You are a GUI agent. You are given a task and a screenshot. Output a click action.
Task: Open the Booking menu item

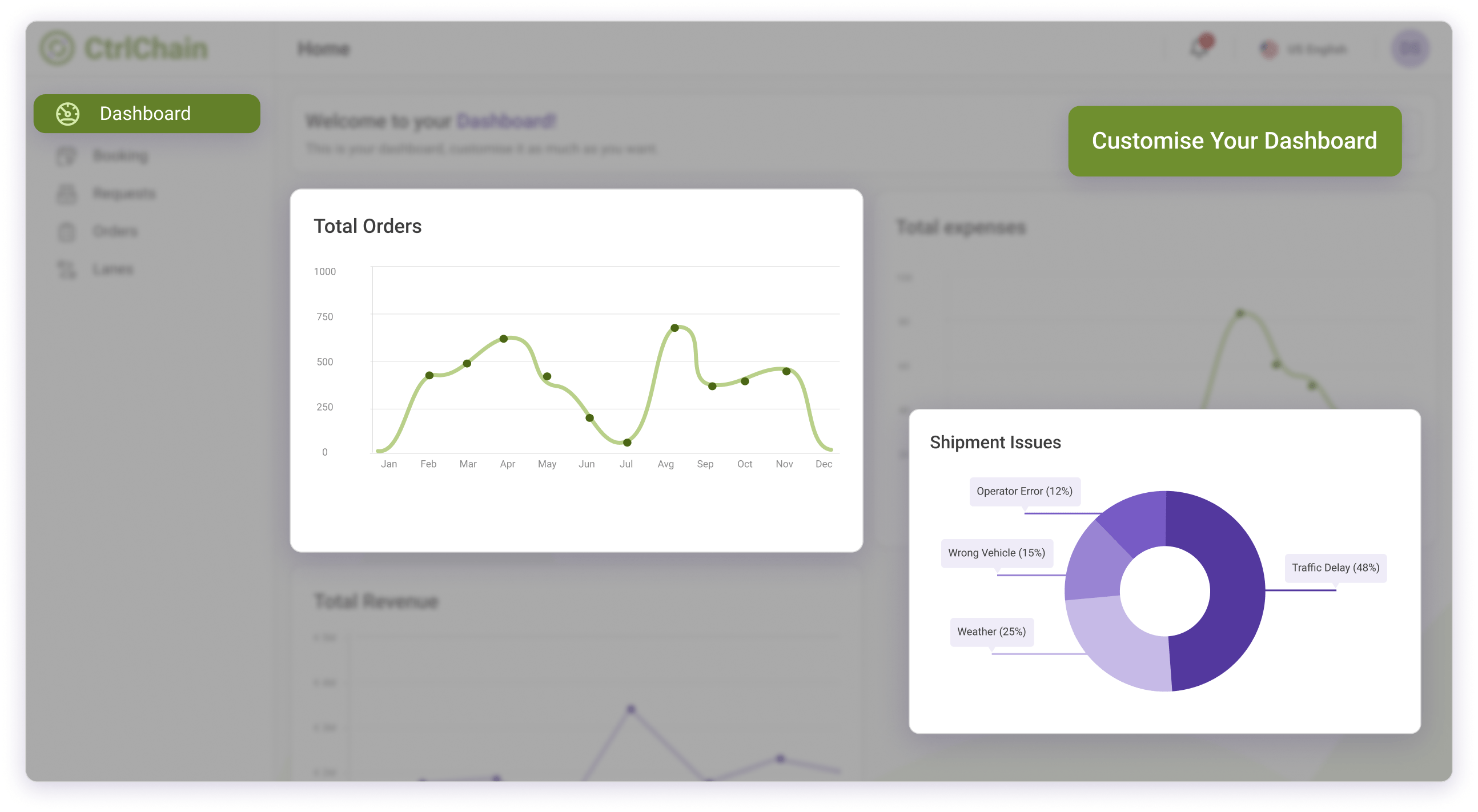(x=121, y=155)
